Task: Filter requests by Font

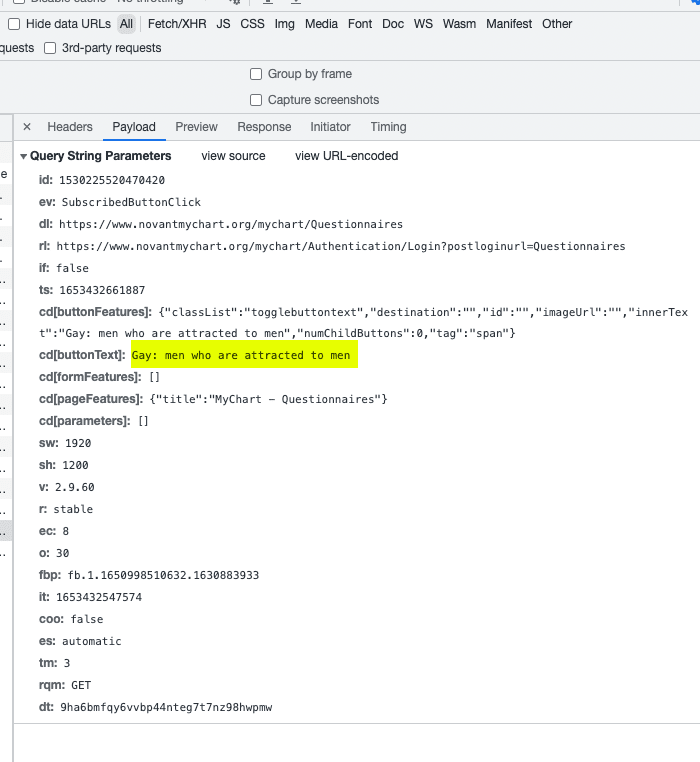Action: click(x=360, y=24)
